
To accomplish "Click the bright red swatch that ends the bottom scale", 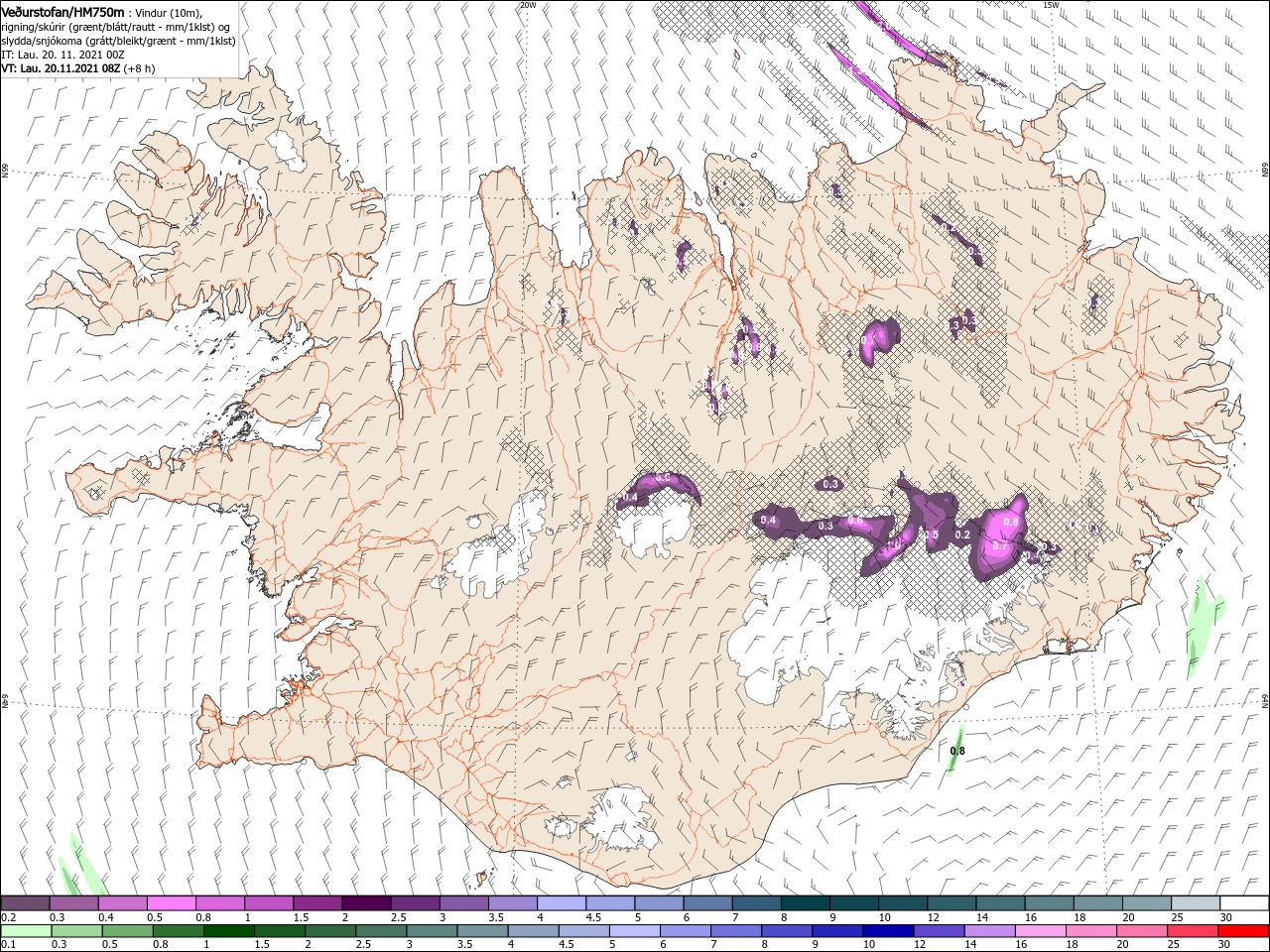I will click(1244, 931).
